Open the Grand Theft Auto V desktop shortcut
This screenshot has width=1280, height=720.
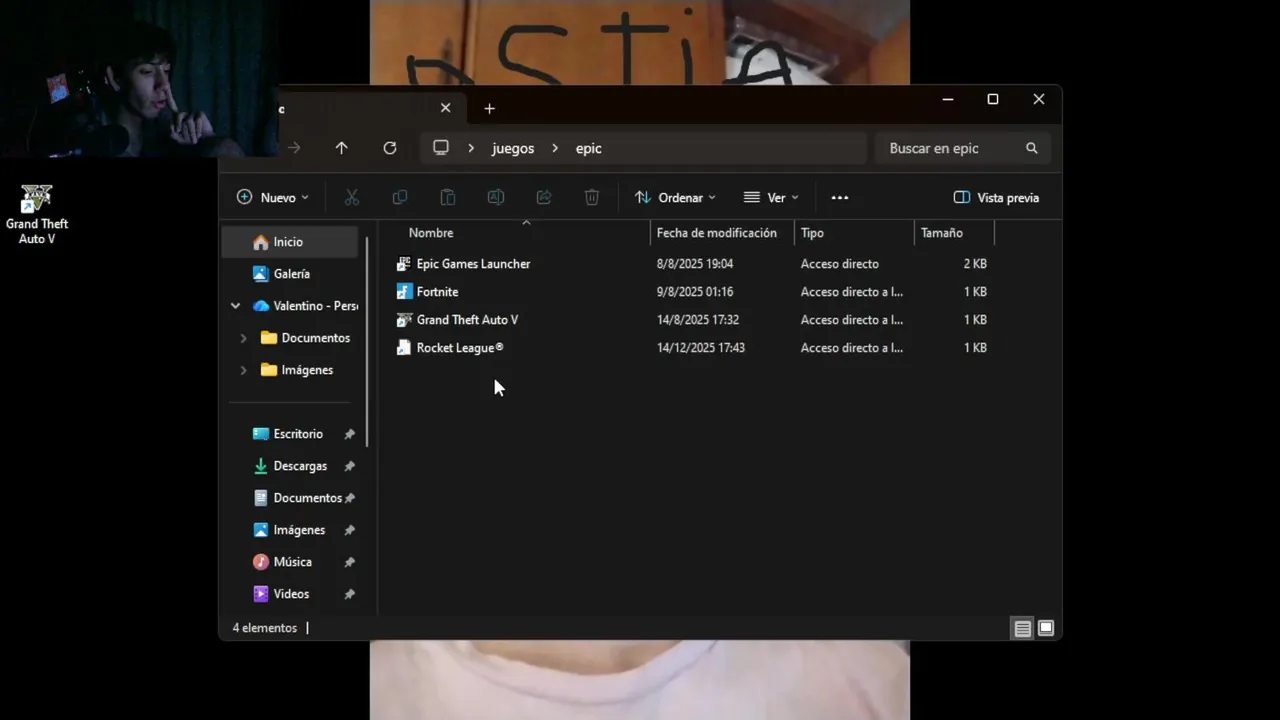(x=37, y=214)
